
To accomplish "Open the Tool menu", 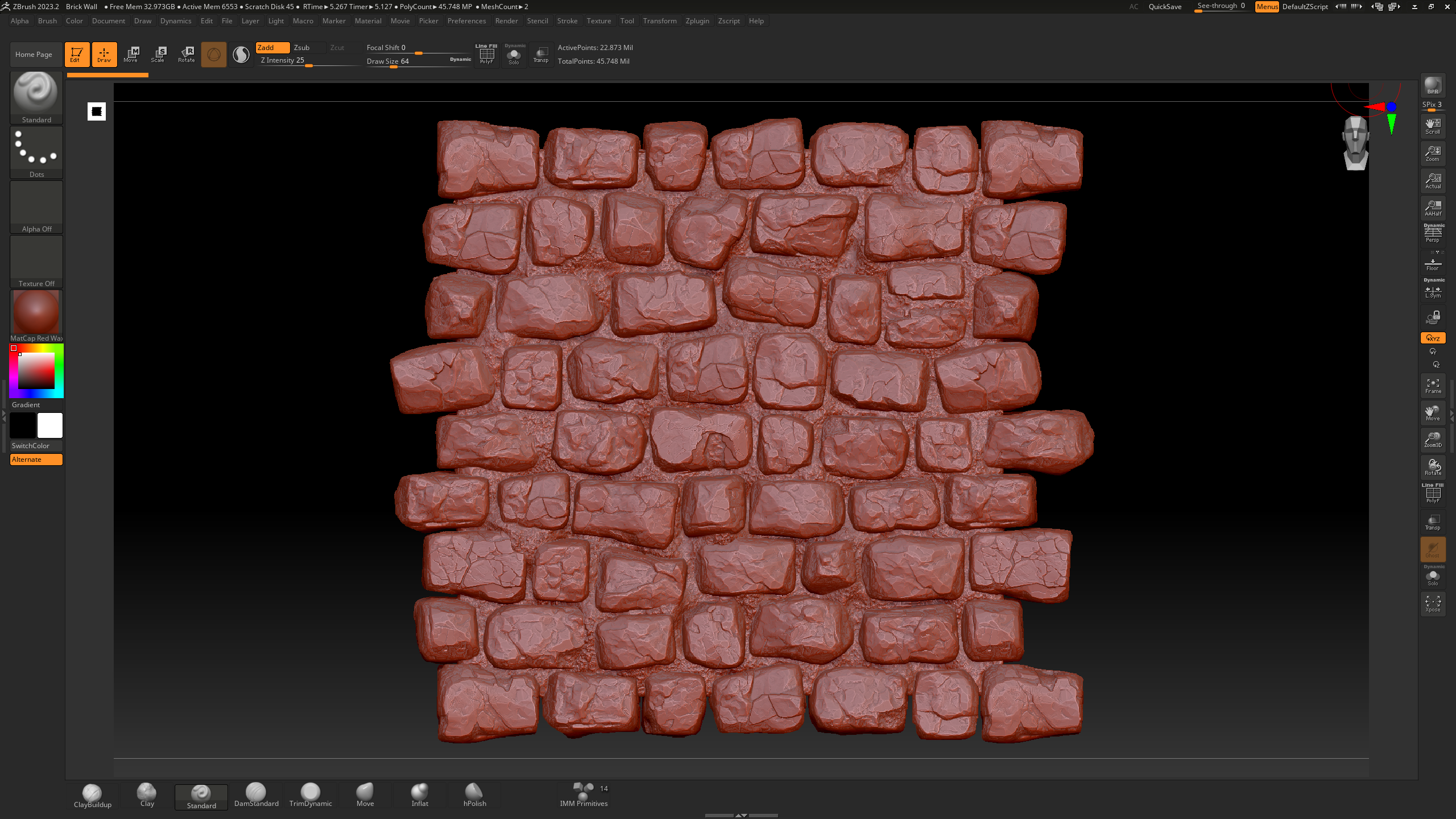I will [x=627, y=21].
